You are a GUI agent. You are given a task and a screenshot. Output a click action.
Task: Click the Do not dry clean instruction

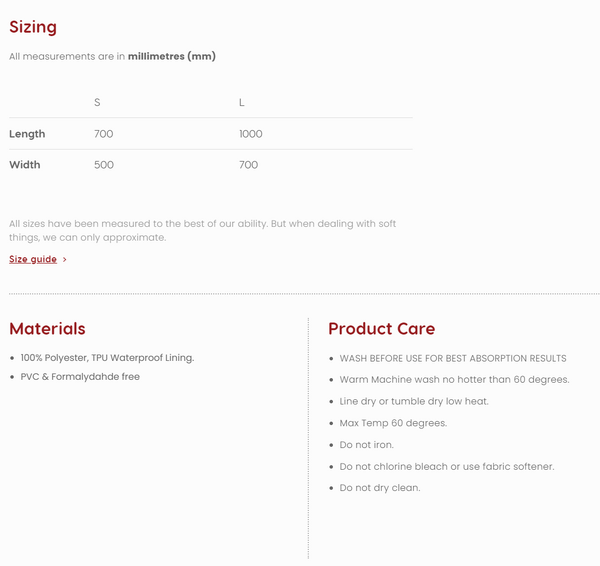[380, 488]
